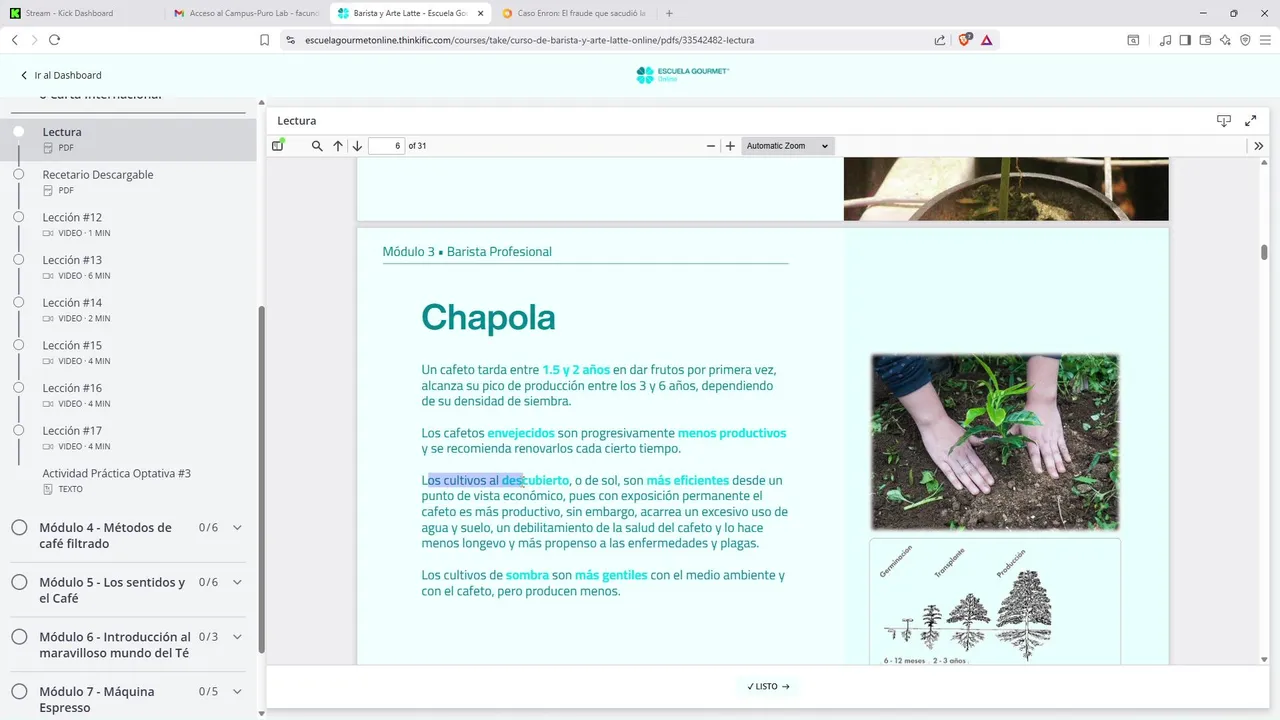This screenshot has width=1280, height=720.
Task: Click Módulo 6 completion circle
Action: (19, 637)
